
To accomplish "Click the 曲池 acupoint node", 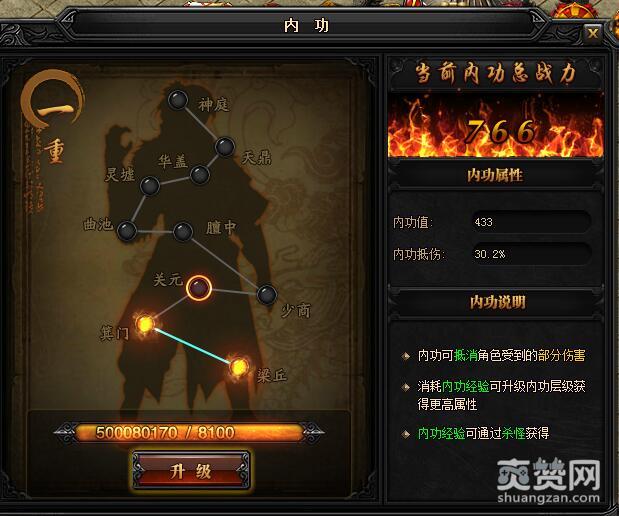I will [x=127, y=231].
